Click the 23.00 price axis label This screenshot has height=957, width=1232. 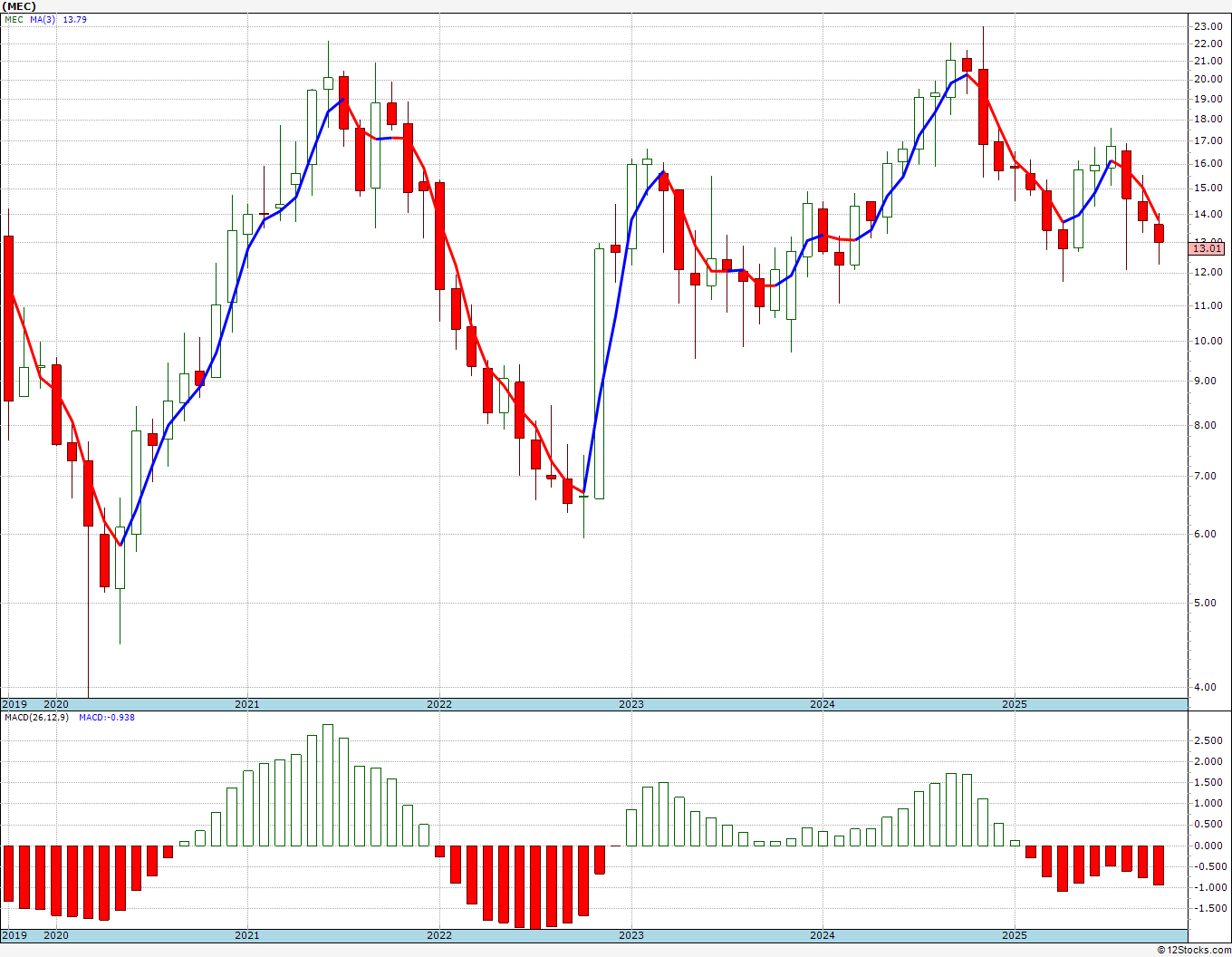coord(1208,27)
